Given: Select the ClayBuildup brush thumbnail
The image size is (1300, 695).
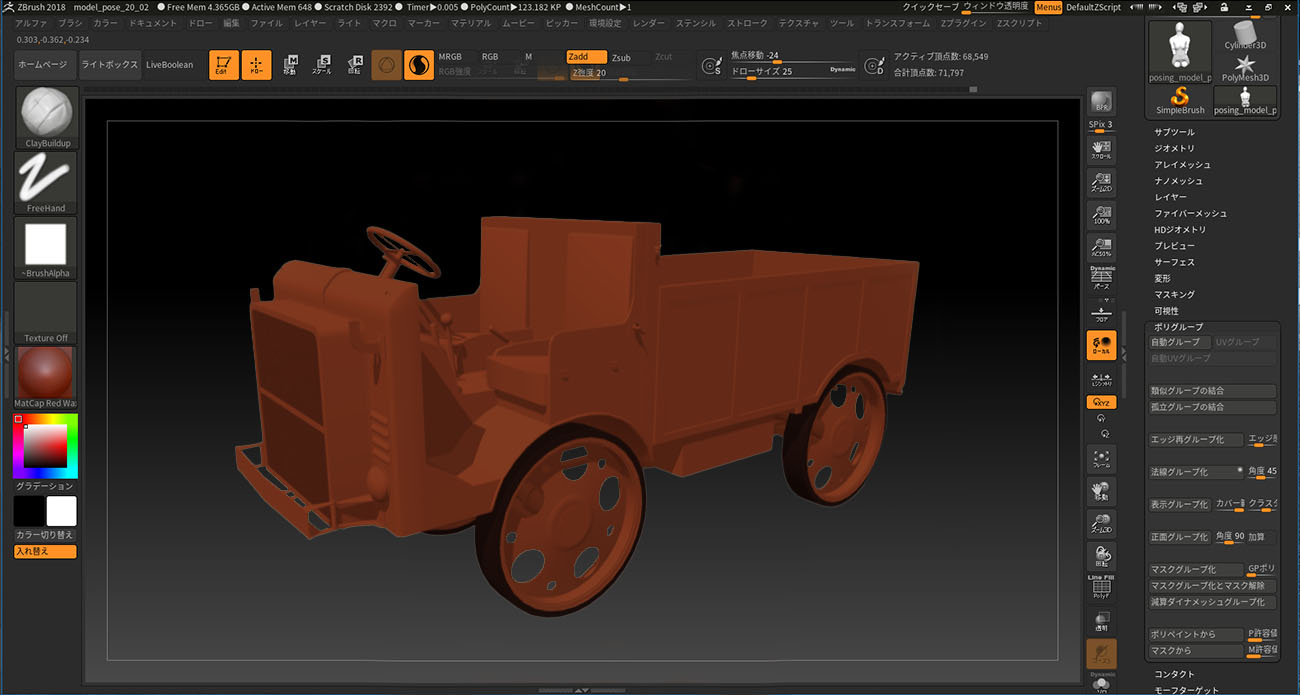Looking at the screenshot, I should [x=46, y=112].
